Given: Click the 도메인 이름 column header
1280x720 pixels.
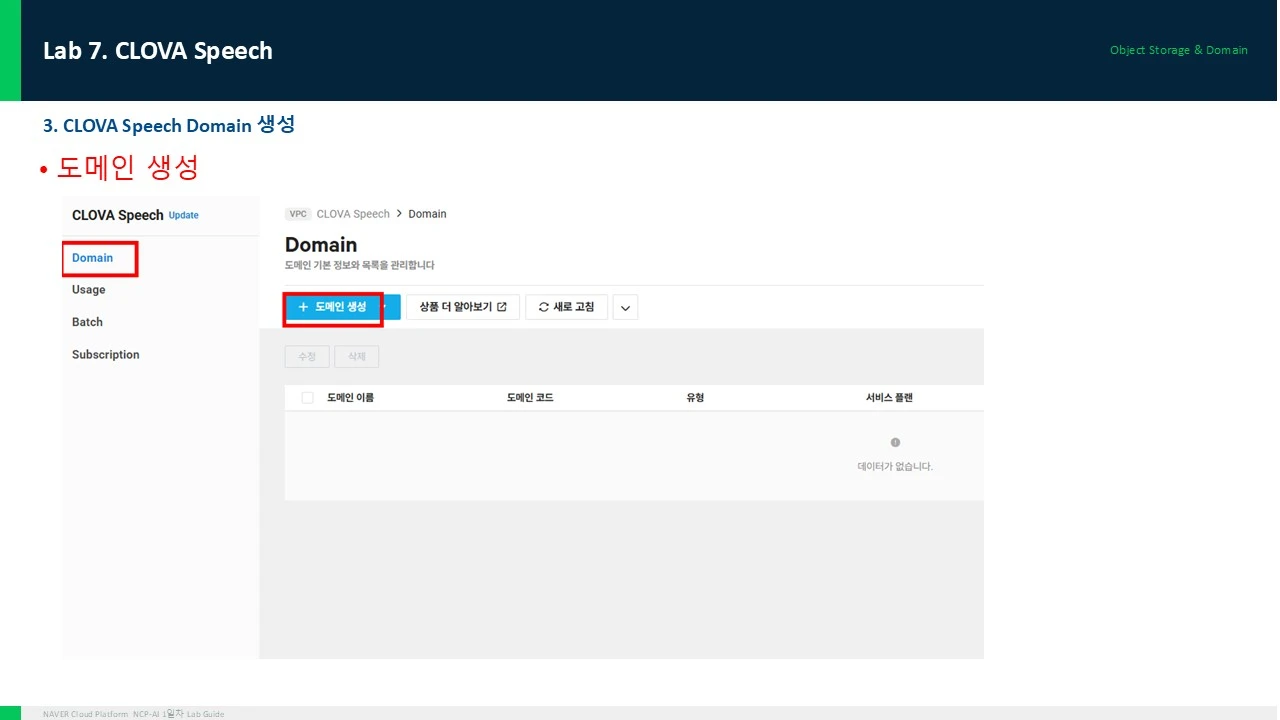Looking at the screenshot, I should 351,398.
